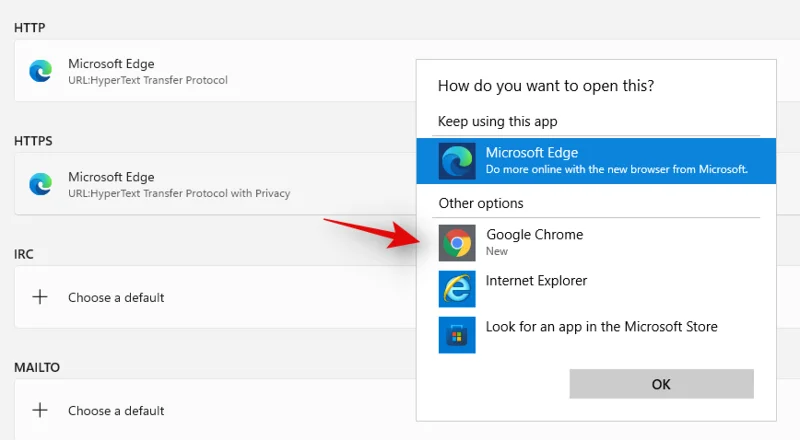Click the plus icon under MAILTO

[40, 410]
